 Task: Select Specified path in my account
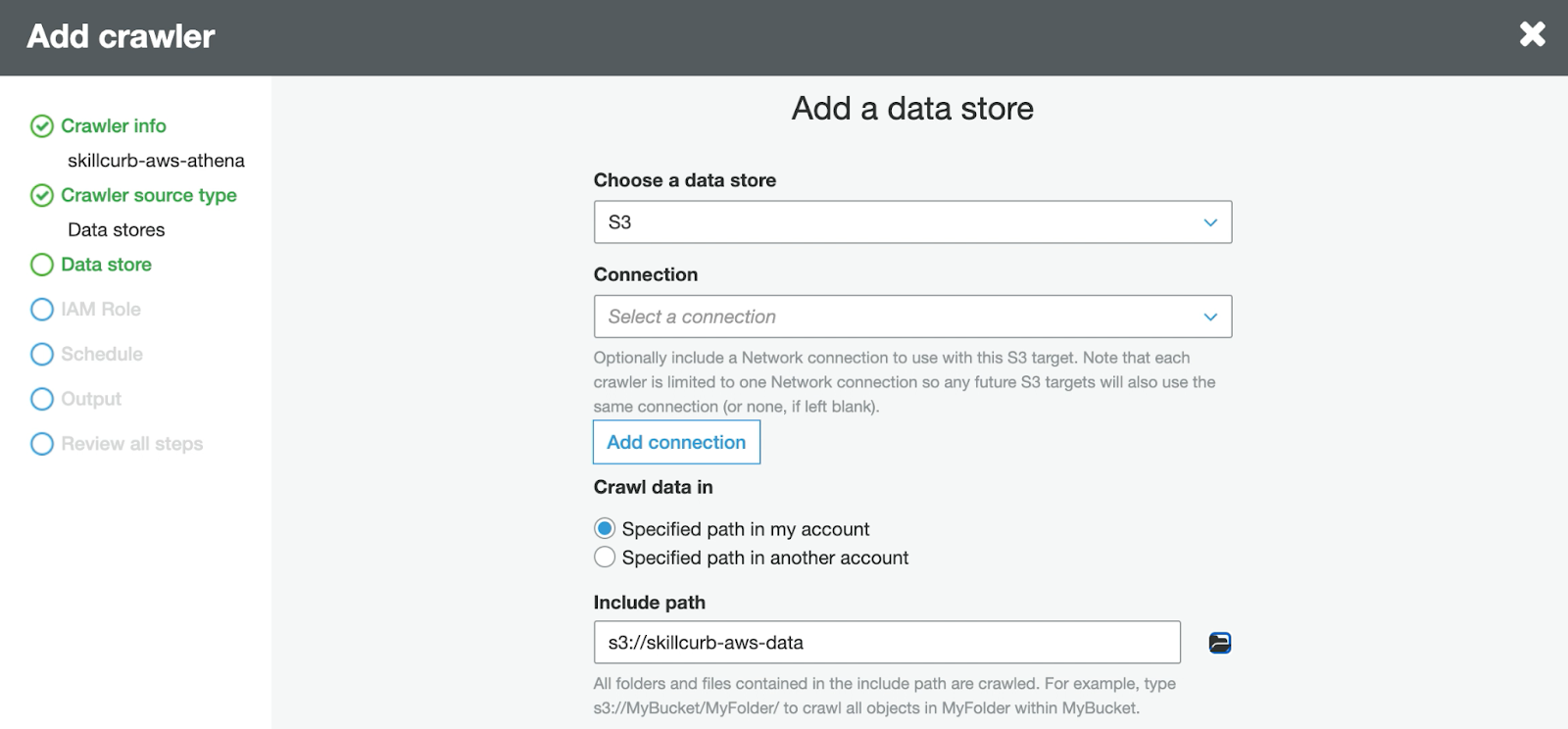click(605, 529)
